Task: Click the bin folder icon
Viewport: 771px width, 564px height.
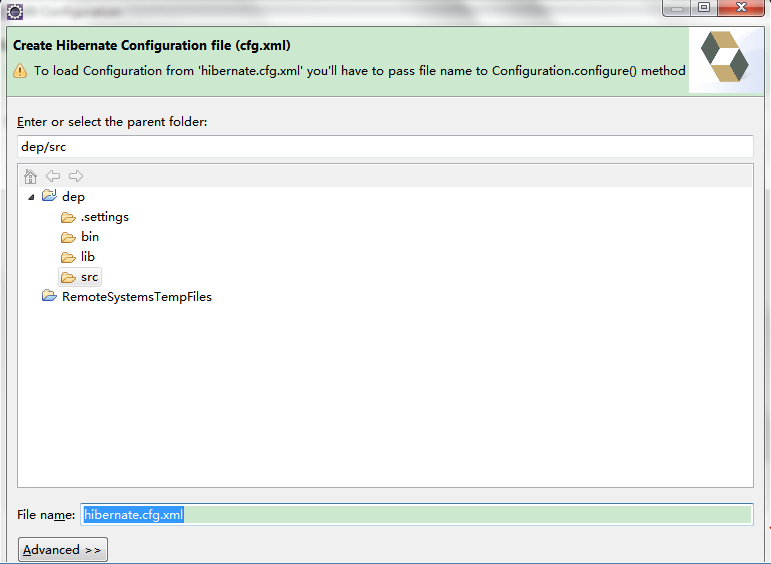Action: point(68,237)
